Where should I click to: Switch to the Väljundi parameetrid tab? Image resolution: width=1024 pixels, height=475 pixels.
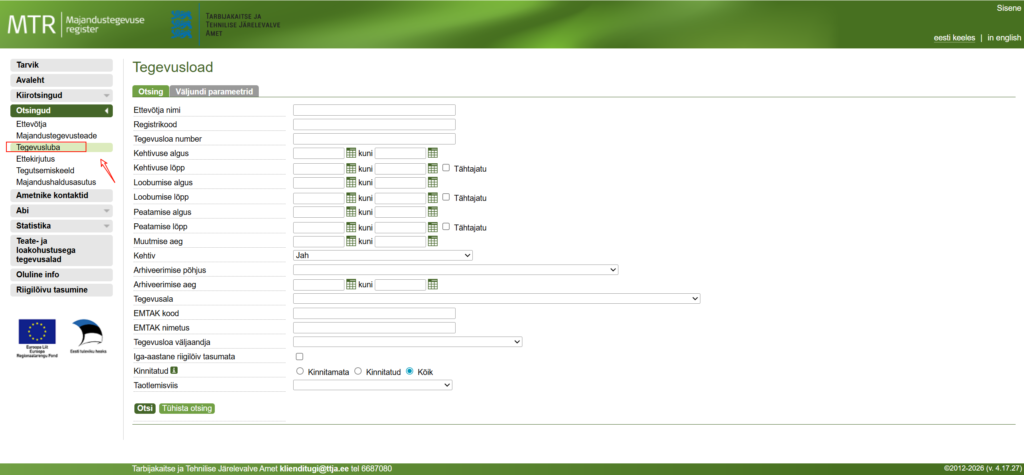pyautogui.click(x=214, y=91)
